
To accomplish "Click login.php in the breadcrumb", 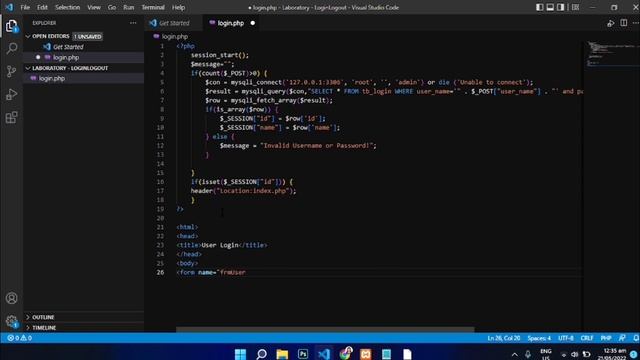I will (175, 37).
